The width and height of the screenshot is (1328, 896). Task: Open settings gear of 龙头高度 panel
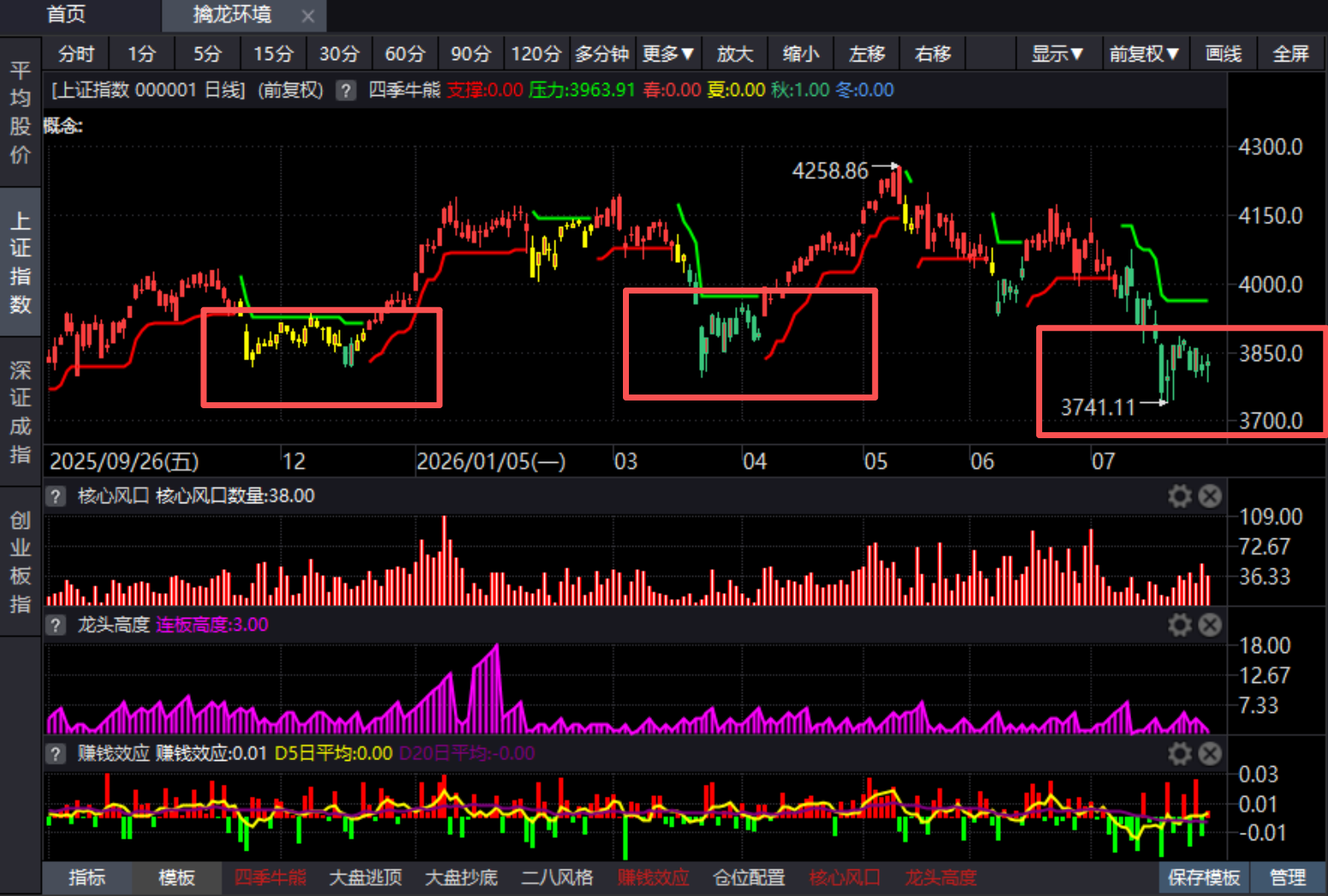point(1180,626)
